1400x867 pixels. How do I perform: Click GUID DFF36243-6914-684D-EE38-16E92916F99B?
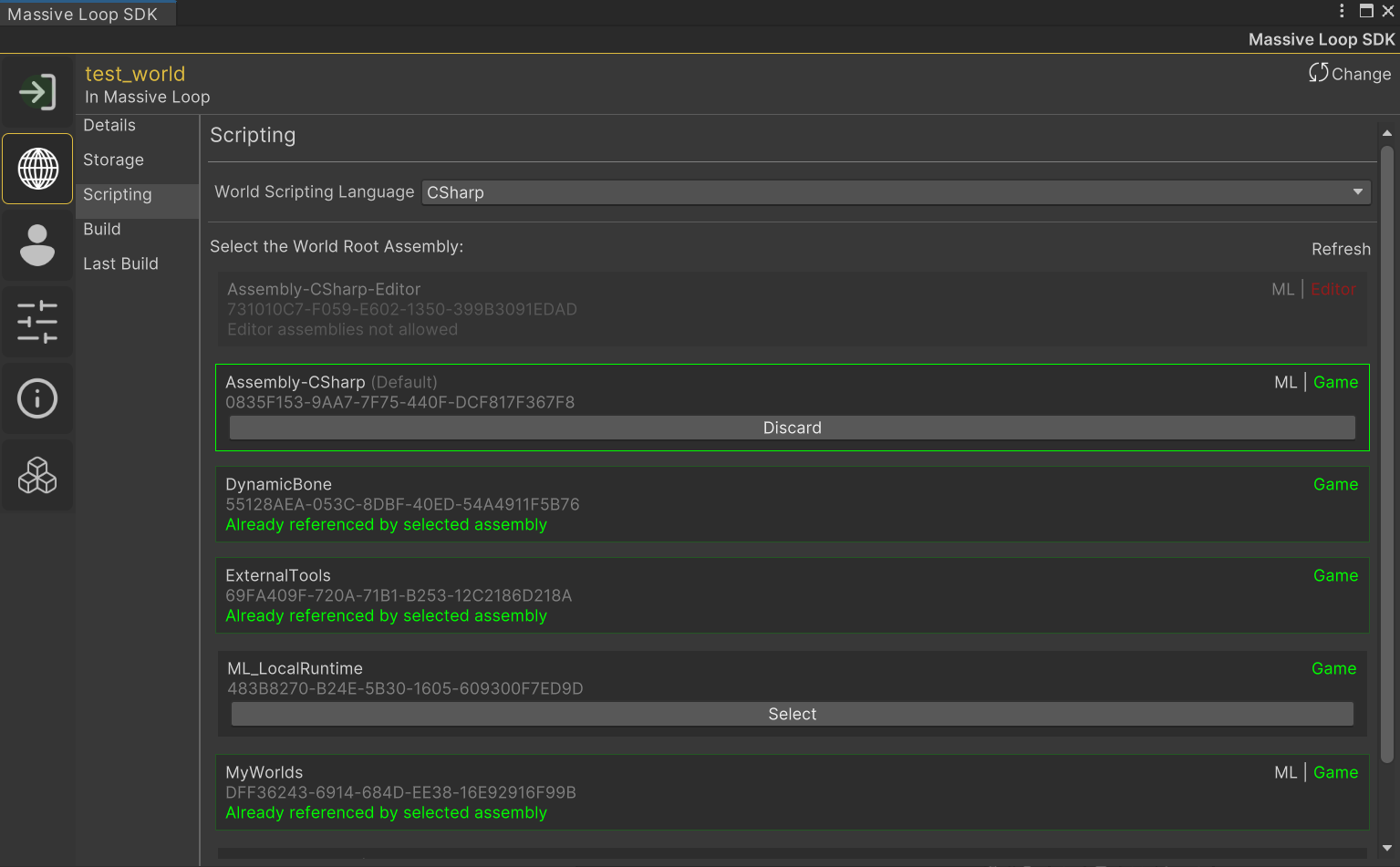pos(400,792)
